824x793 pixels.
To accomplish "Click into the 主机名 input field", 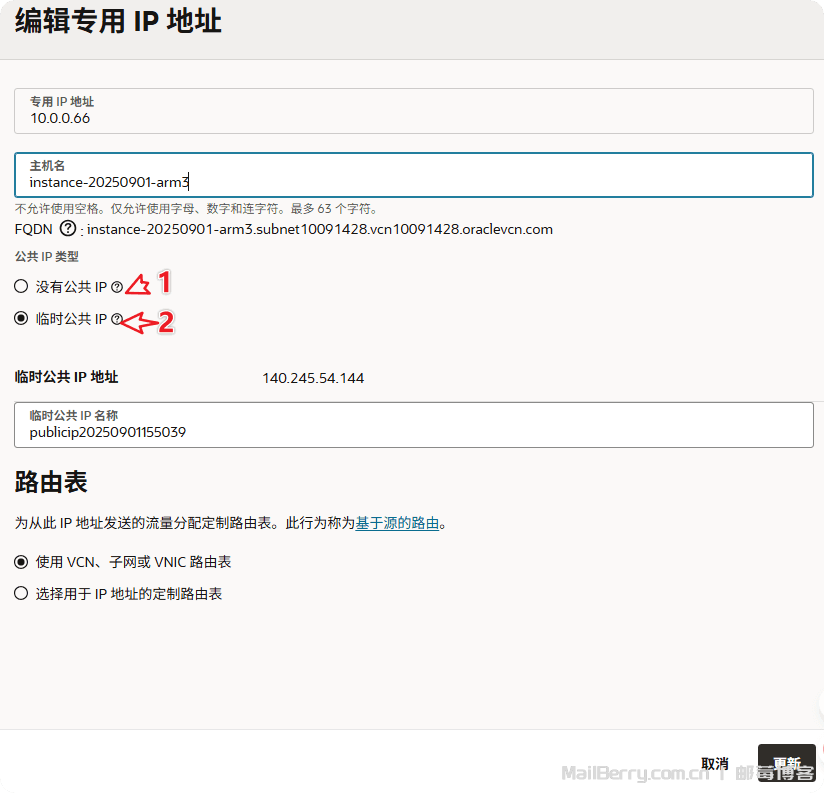I will (413, 182).
